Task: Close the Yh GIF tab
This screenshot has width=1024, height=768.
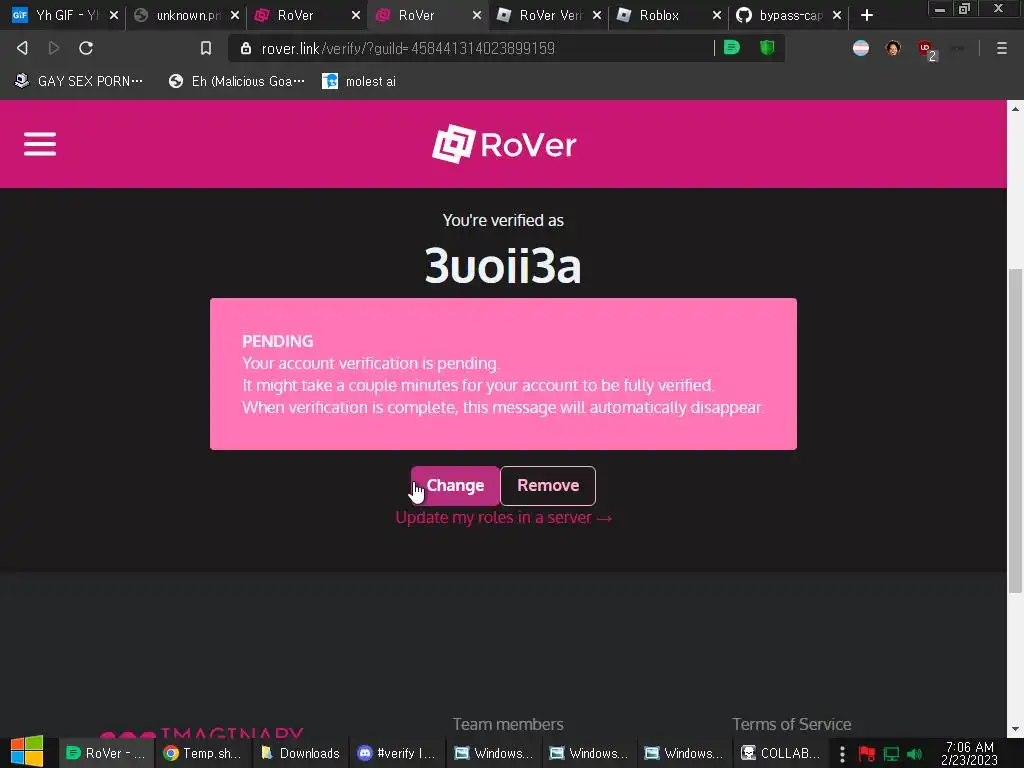Action: [114, 15]
